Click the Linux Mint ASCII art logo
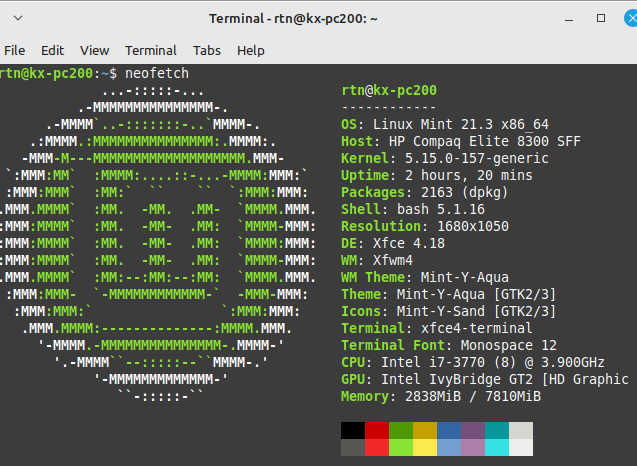Screen dimensions: 637x466 [158, 243]
